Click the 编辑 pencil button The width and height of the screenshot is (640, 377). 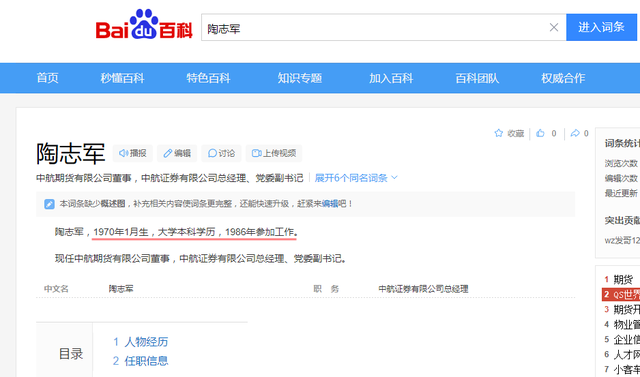[177, 153]
